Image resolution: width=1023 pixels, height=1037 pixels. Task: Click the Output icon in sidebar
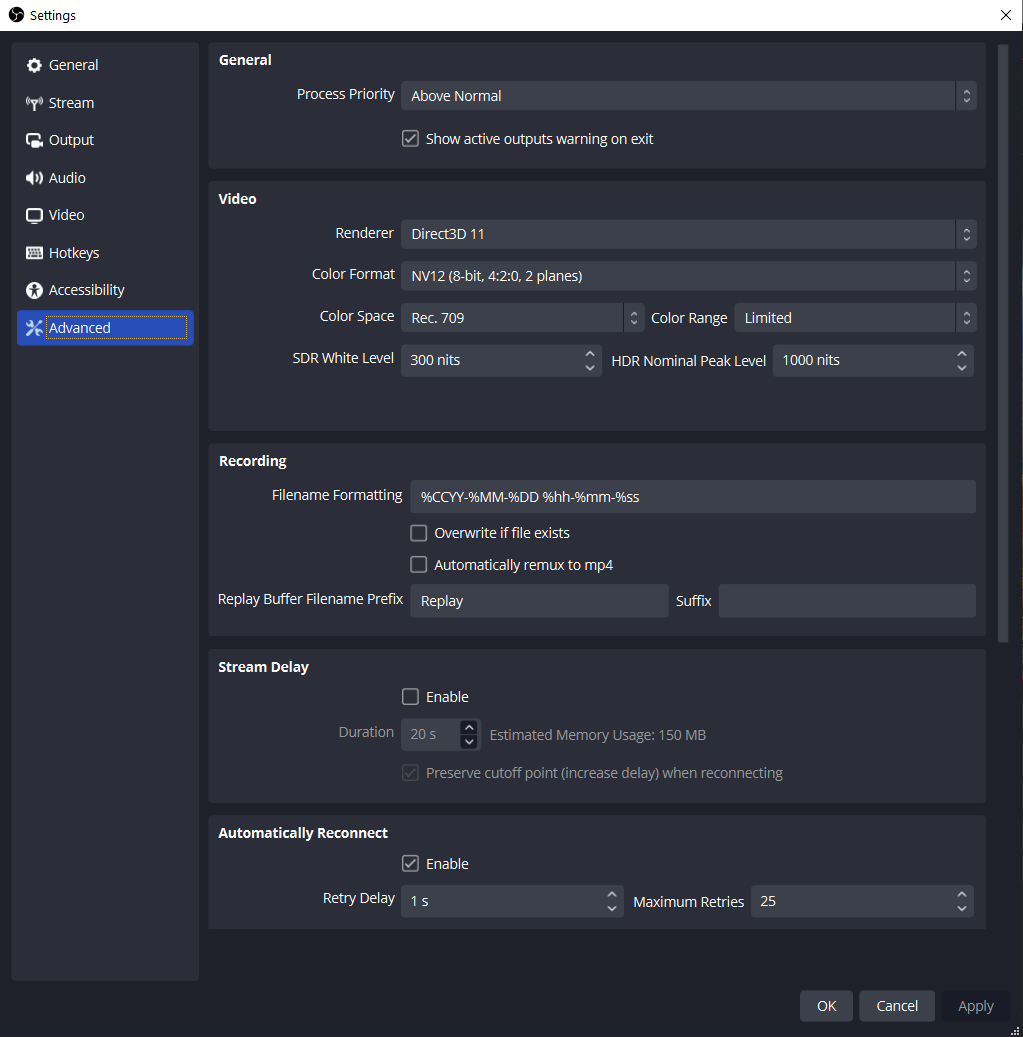click(x=34, y=140)
